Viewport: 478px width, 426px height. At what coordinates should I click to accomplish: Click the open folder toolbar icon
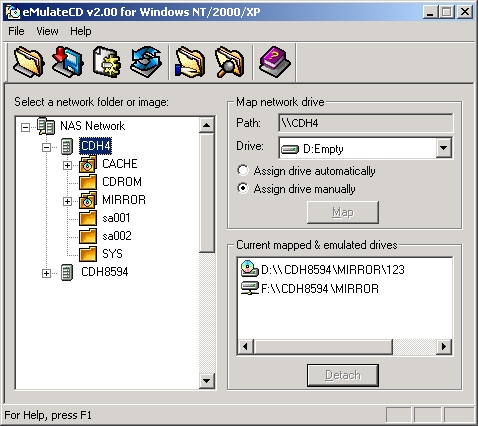(29, 62)
